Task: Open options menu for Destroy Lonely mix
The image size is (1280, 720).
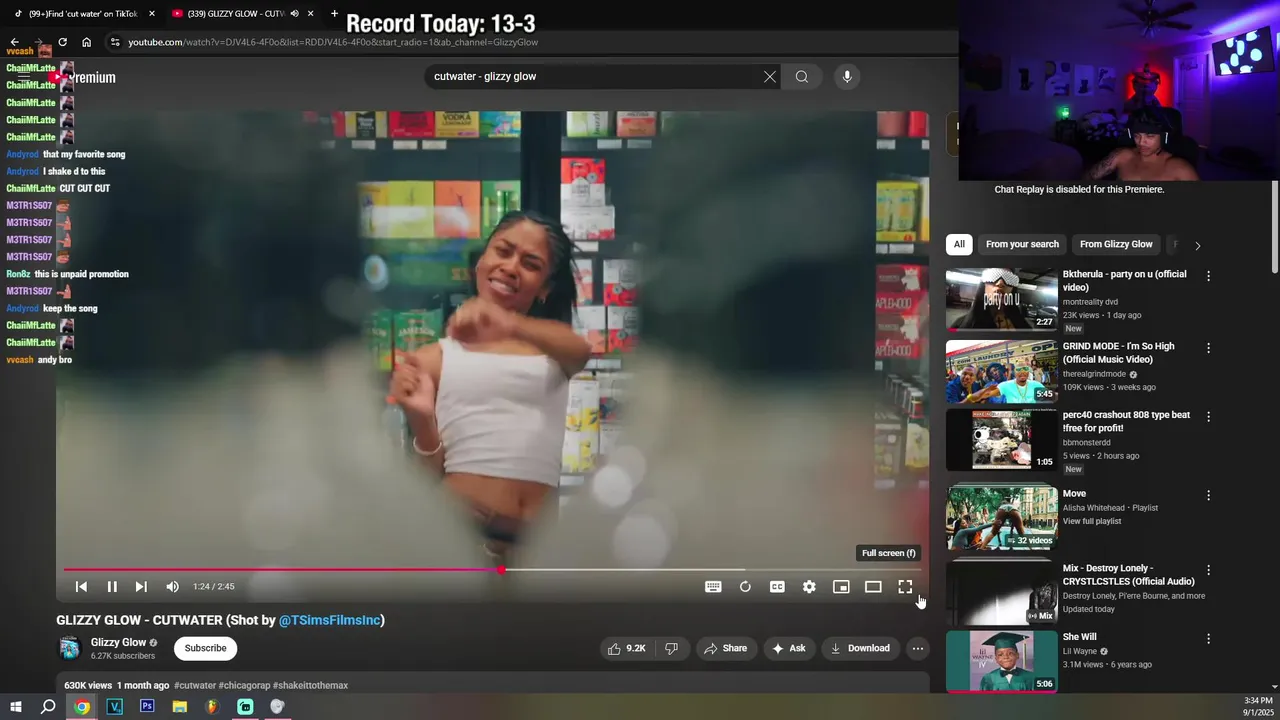Action: [1208, 570]
